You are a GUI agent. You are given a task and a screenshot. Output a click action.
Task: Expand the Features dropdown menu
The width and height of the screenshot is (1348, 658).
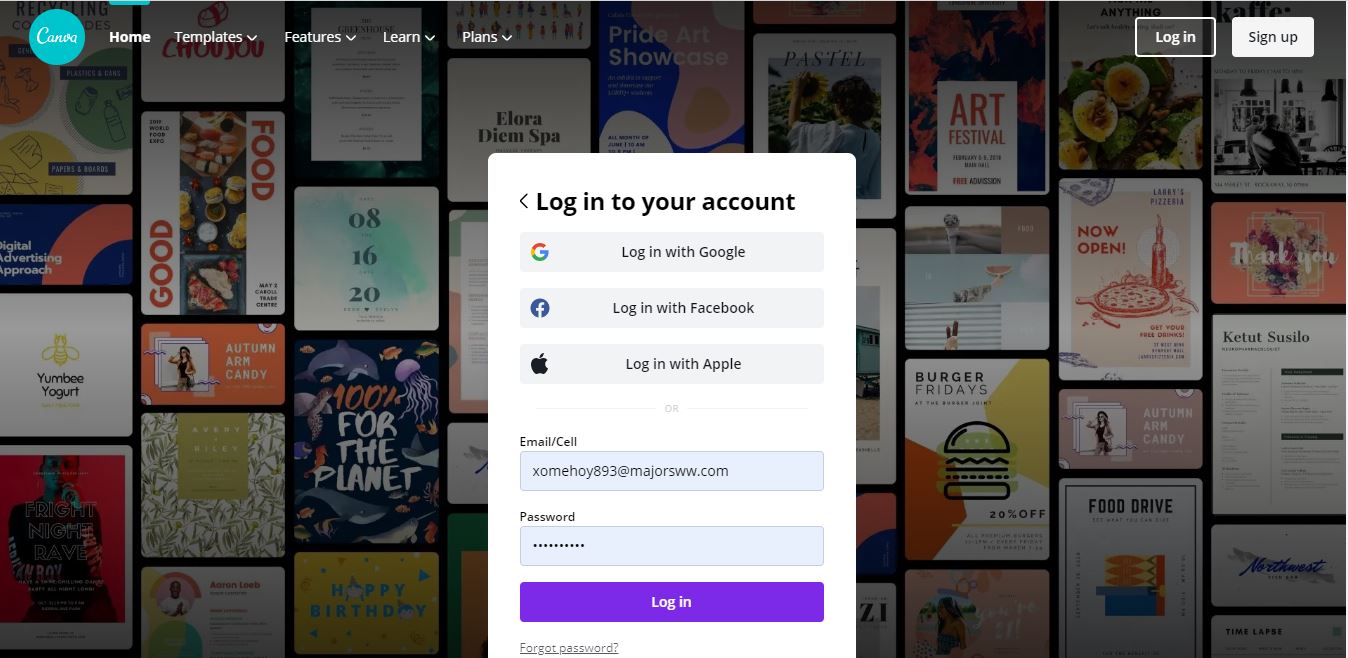[320, 37]
